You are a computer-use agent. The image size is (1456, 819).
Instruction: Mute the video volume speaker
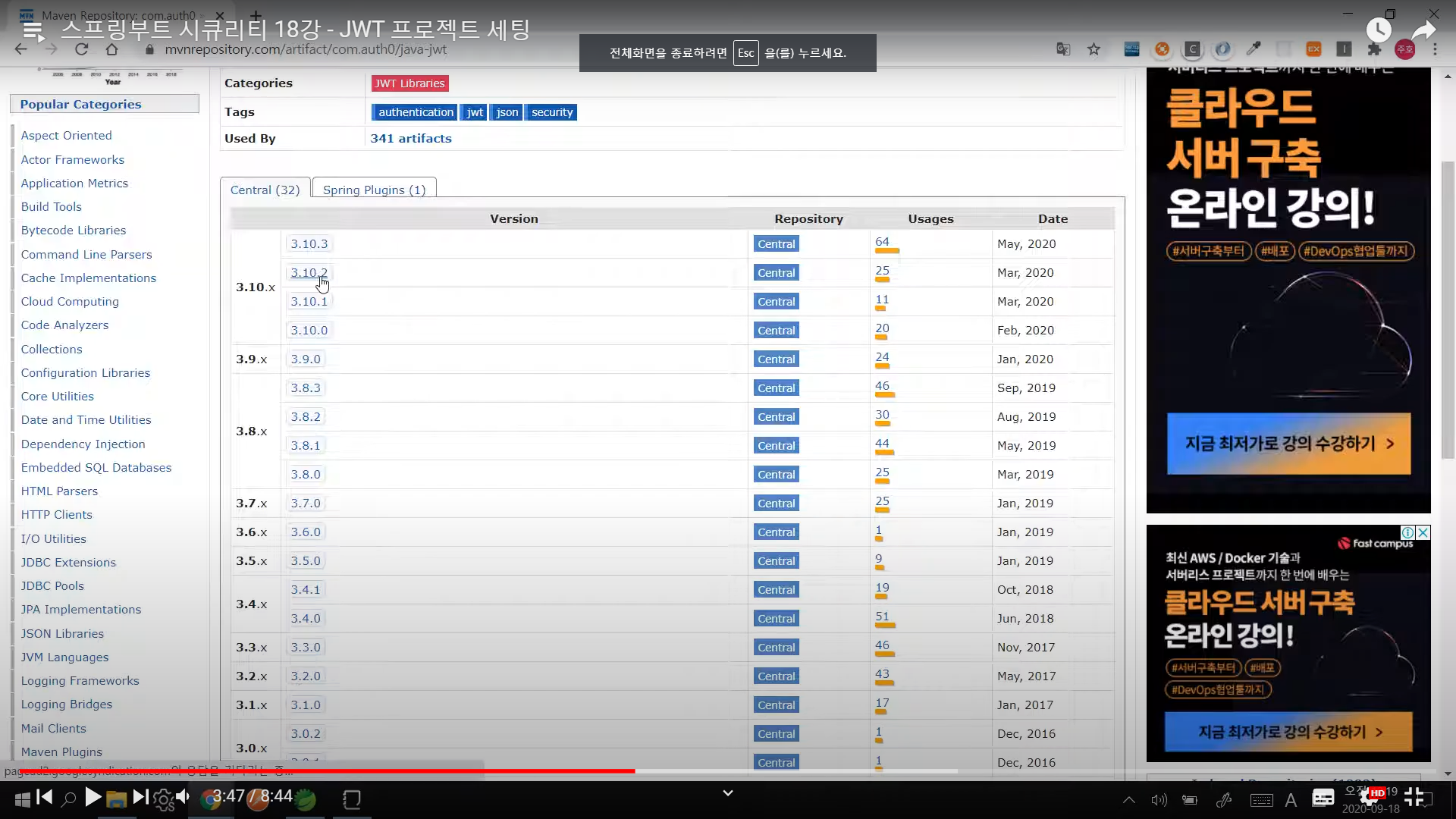tap(183, 796)
